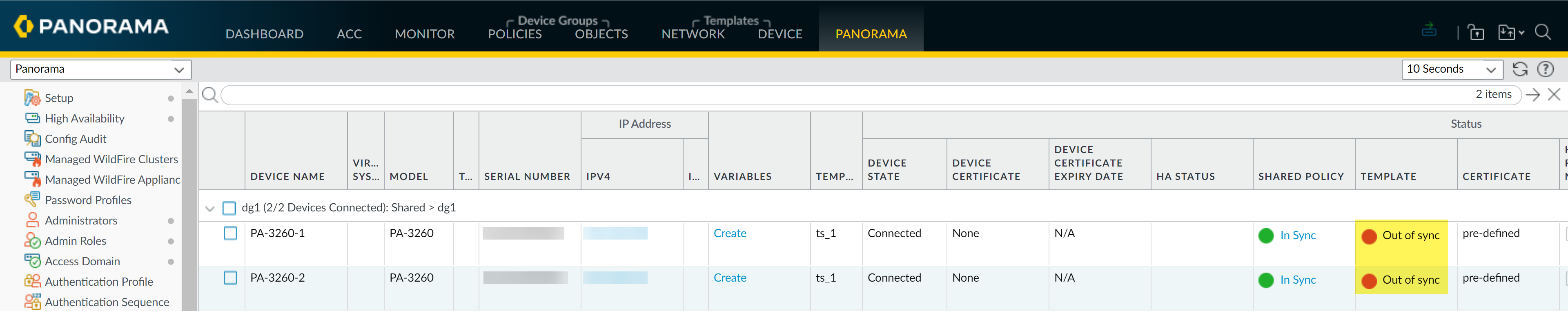The image size is (1568, 311).
Task: Click the search magnifier icon in top bar
Action: (x=1542, y=32)
